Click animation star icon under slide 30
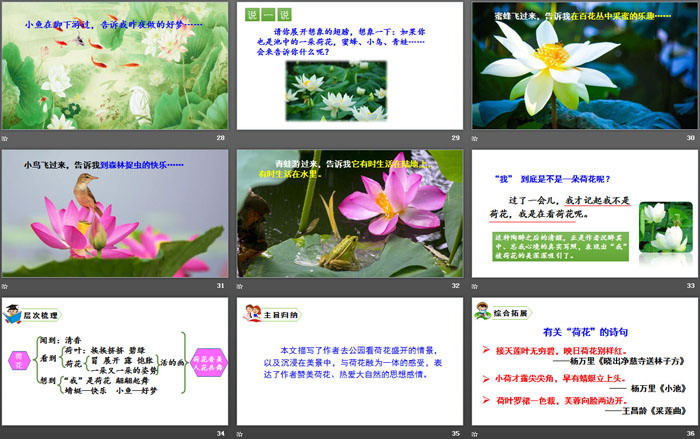The width and height of the screenshot is (700, 439). (475, 138)
